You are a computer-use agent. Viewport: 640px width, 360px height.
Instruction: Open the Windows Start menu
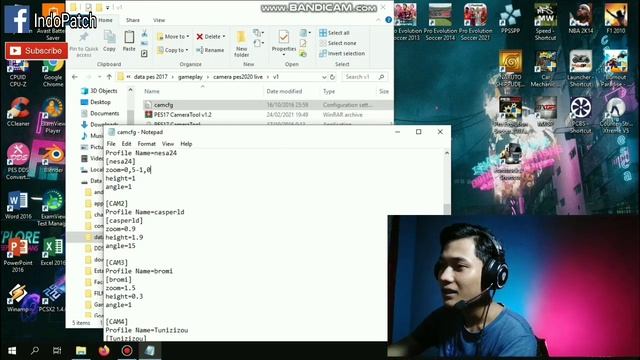(12, 351)
